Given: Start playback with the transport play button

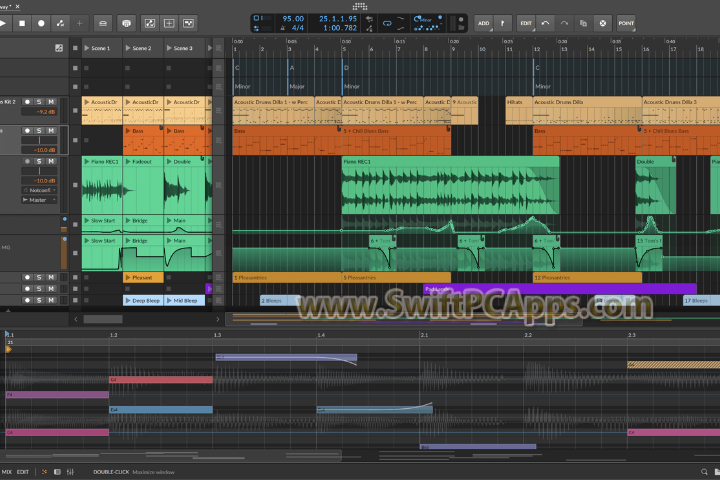Looking at the screenshot, I should pos(4,23).
